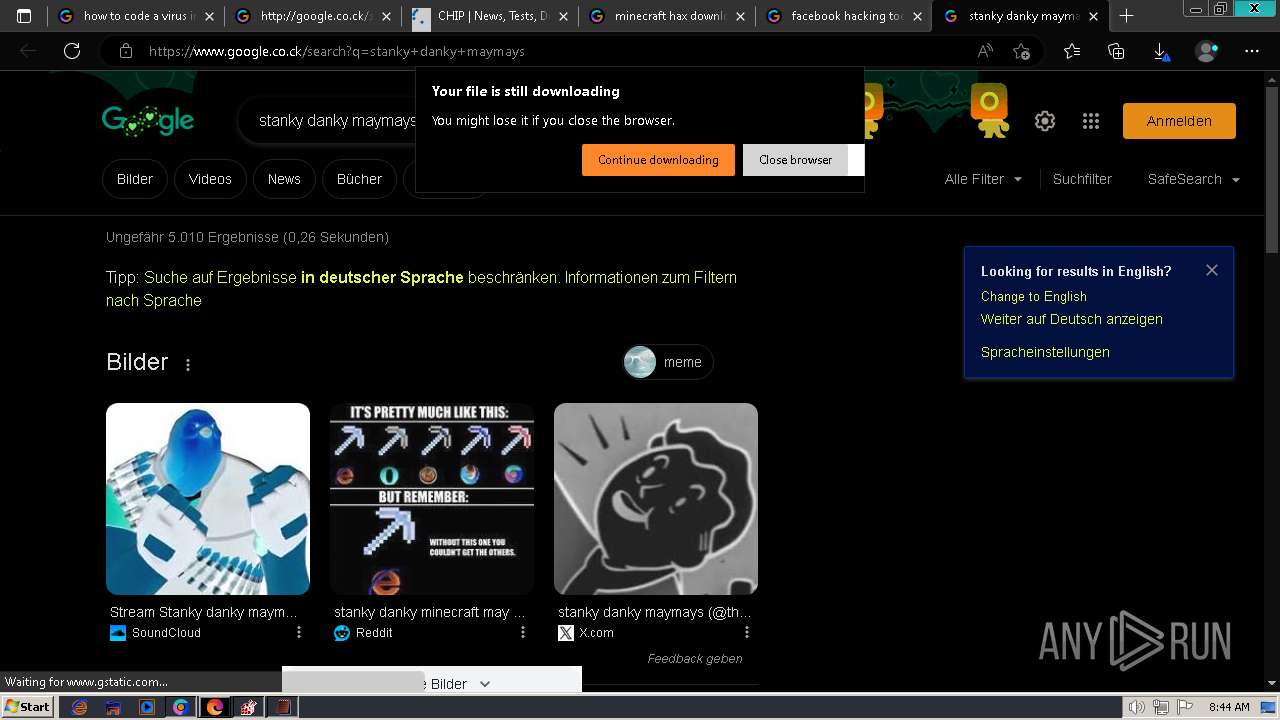
Task: Launch Internet Explorer from the taskbar
Action: pos(80,707)
